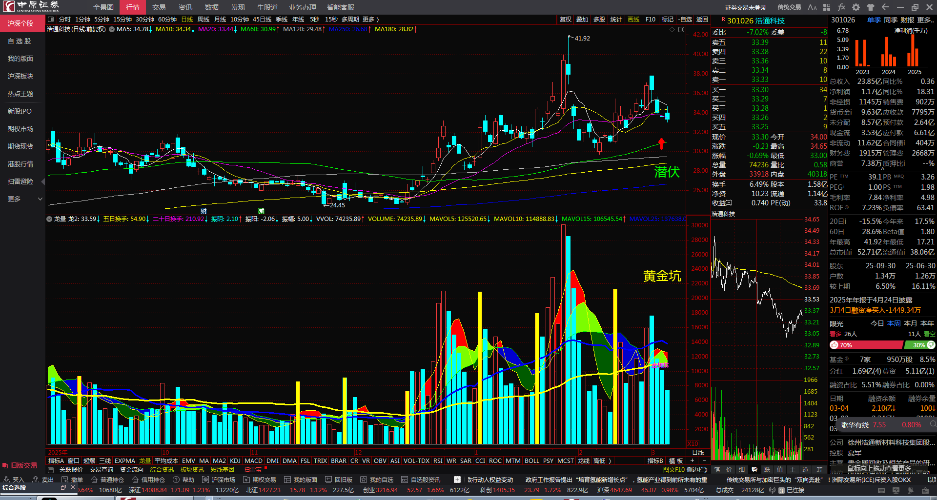Open 沪深板块 in the left sidebar
The height and width of the screenshot is (500, 937).
(20, 76)
